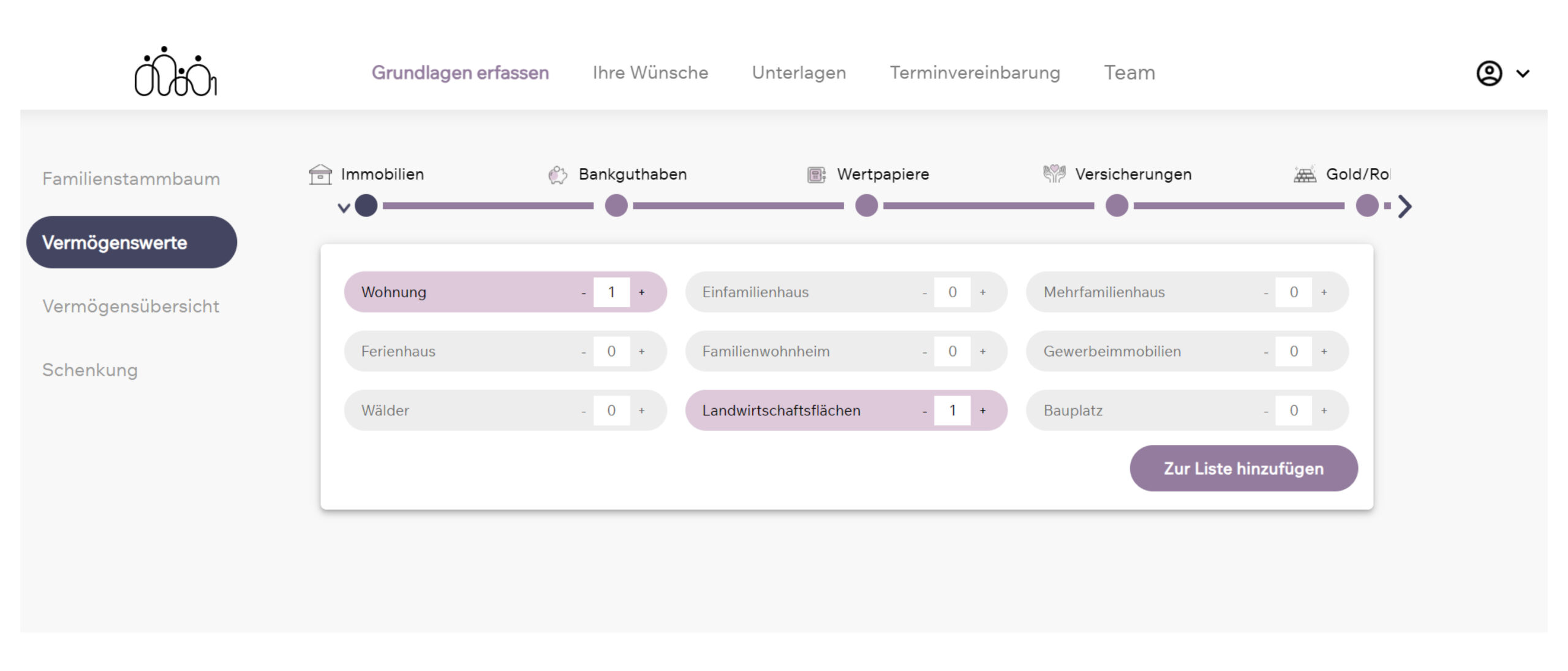Viewport: 1568px width, 671px height.
Task: Click the Ferienhaus quantity field
Action: click(x=611, y=352)
